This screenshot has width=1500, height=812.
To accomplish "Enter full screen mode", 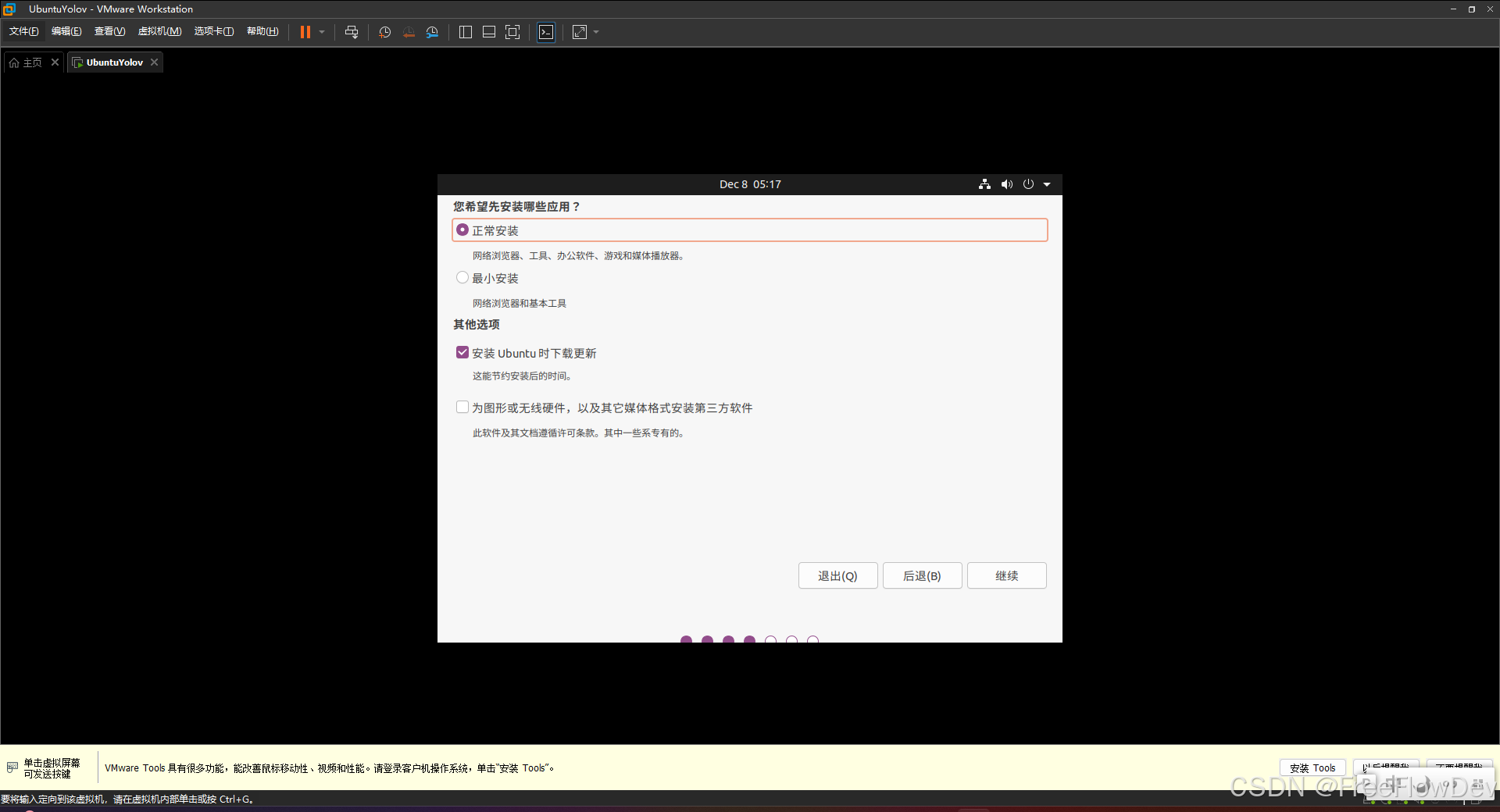I will tap(512, 32).
